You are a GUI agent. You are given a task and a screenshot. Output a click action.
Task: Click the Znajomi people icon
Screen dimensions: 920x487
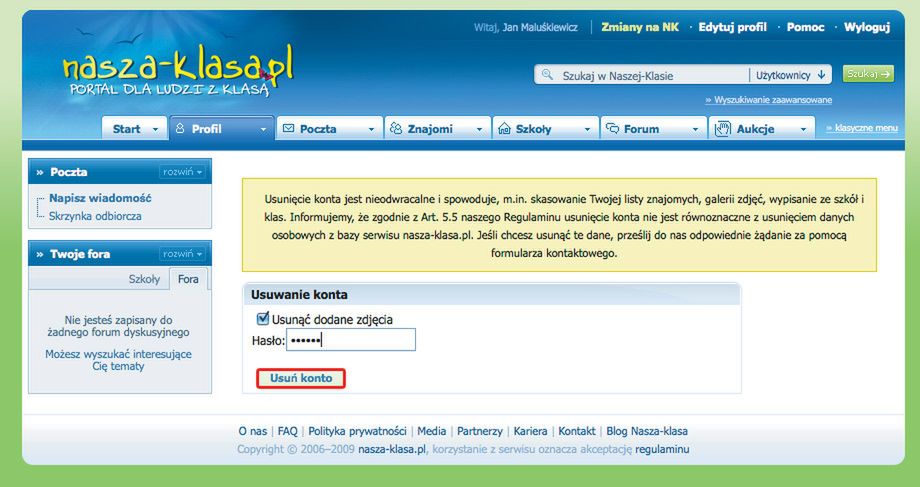tap(396, 128)
